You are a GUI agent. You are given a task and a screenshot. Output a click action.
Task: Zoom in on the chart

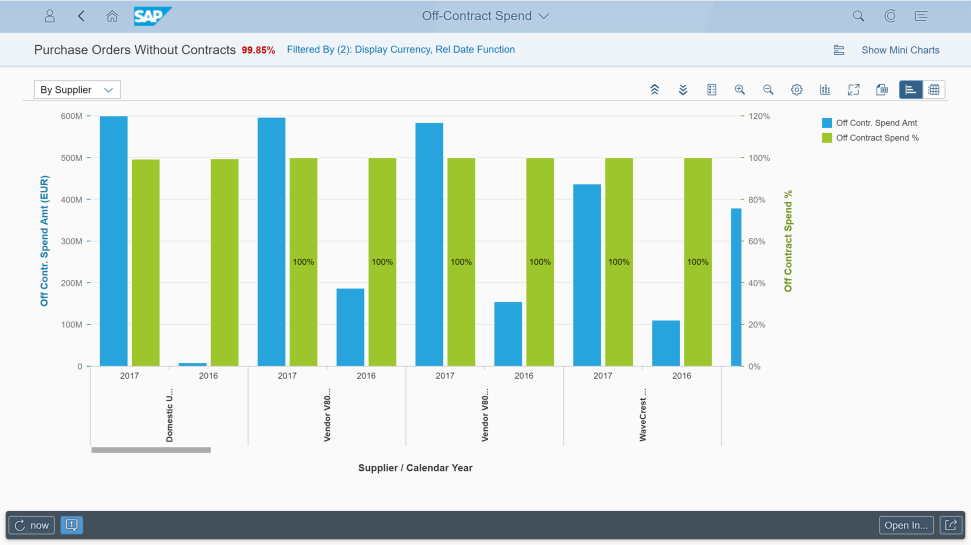(x=739, y=90)
